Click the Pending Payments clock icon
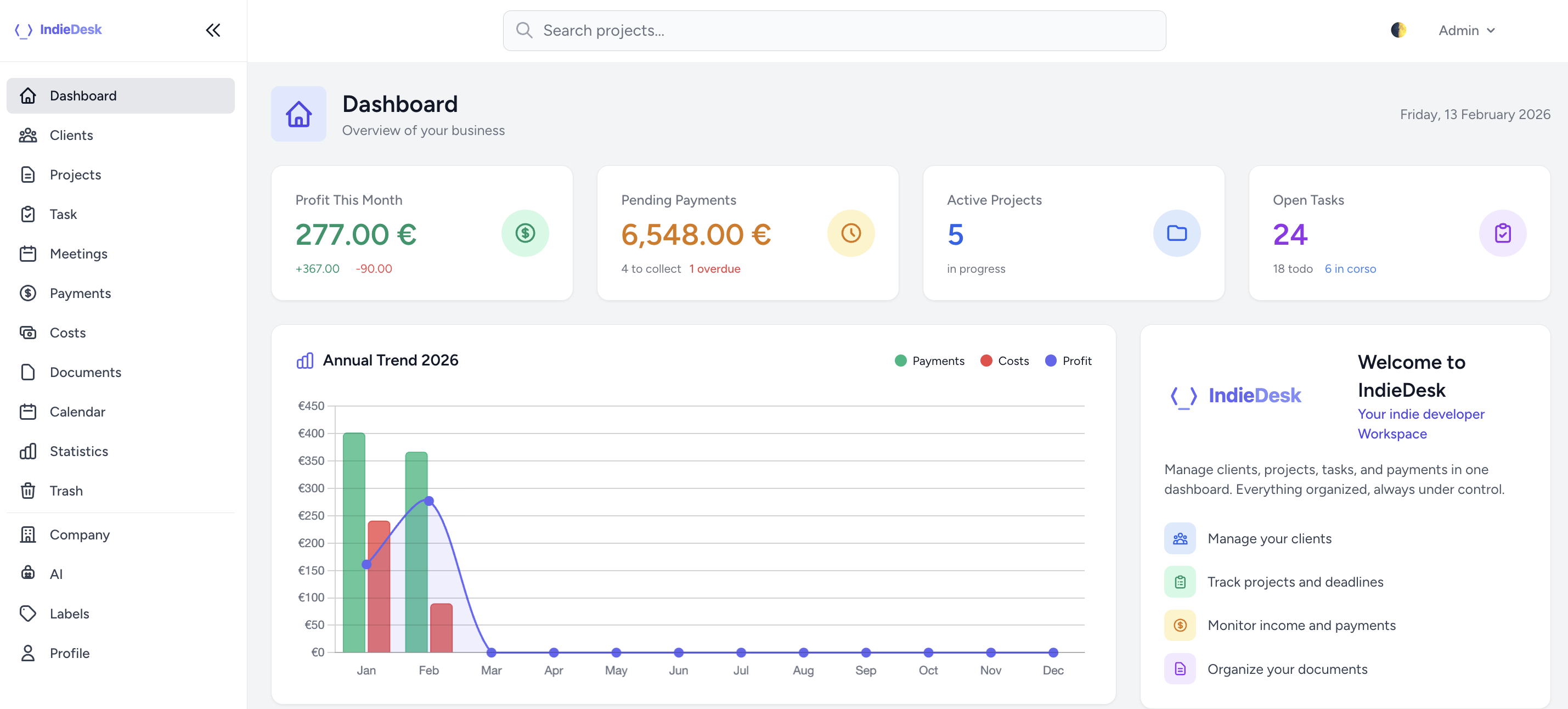Screen dimensions: 1568x709 (850, 233)
